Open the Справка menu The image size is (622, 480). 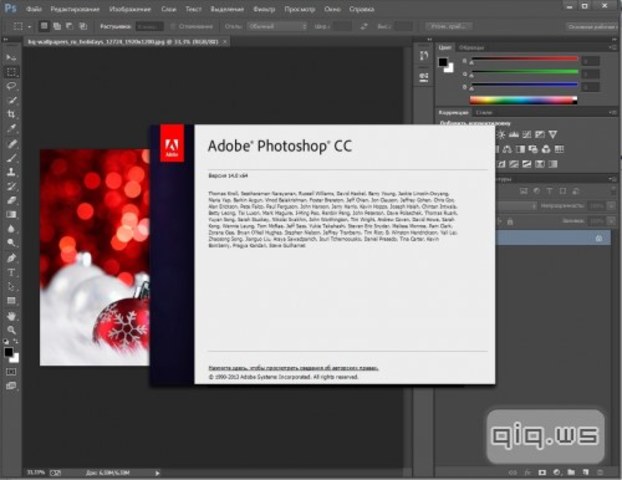click(361, 9)
